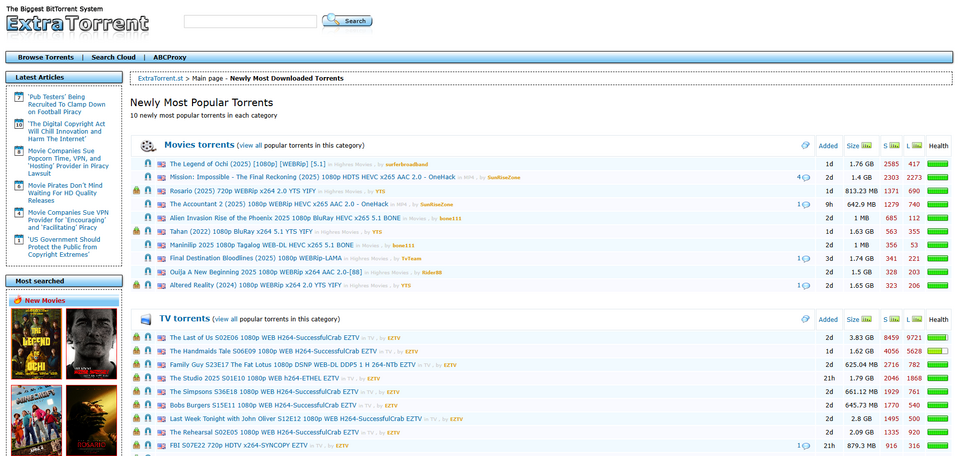This screenshot has width=960, height=456.
Task: Click 'view all' link in TV torrents header
Action: 226,320
